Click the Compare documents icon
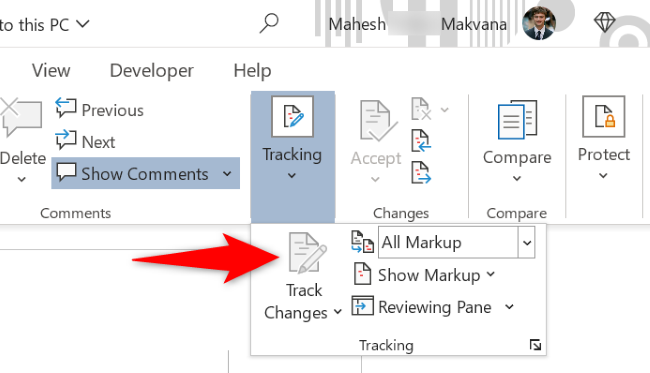The height and width of the screenshot is (373, 650). (x=517, y=119)
